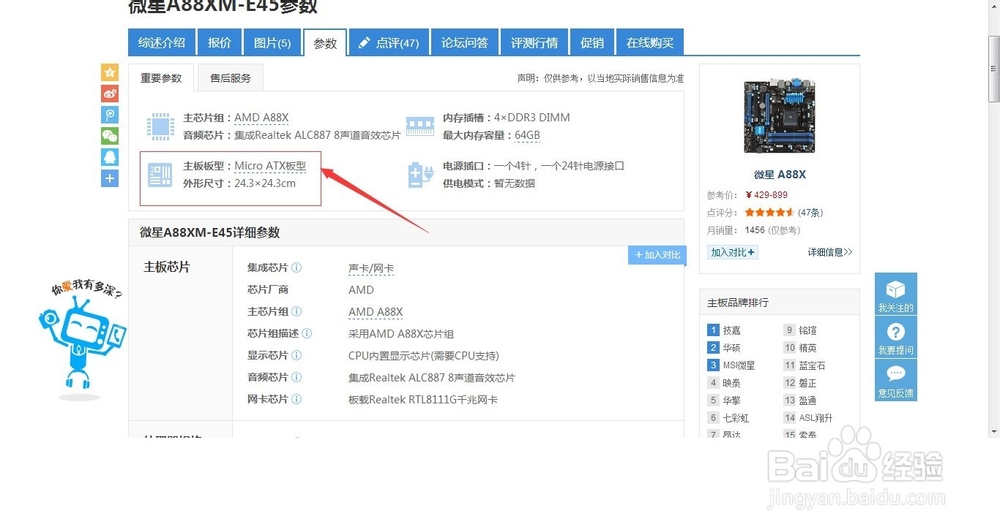
Task: Click the chipset icon beside 主芯片组
Action: tap(160, 126)
